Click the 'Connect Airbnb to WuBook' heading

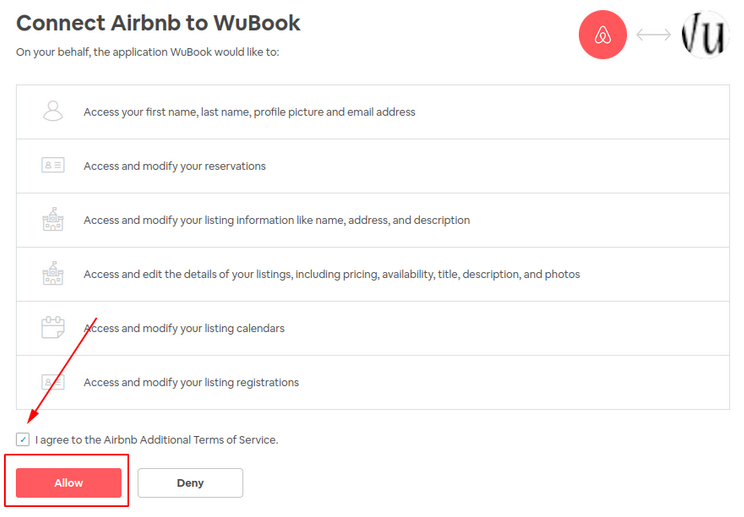(x=158, y=23)
